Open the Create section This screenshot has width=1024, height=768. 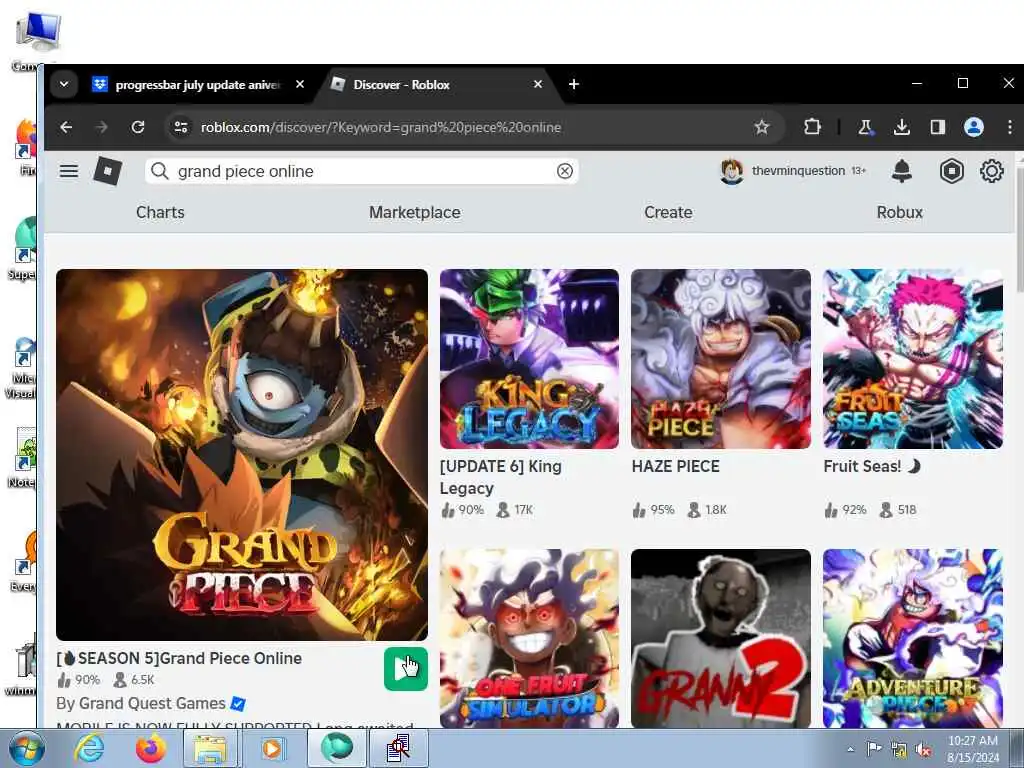point(668,212)
